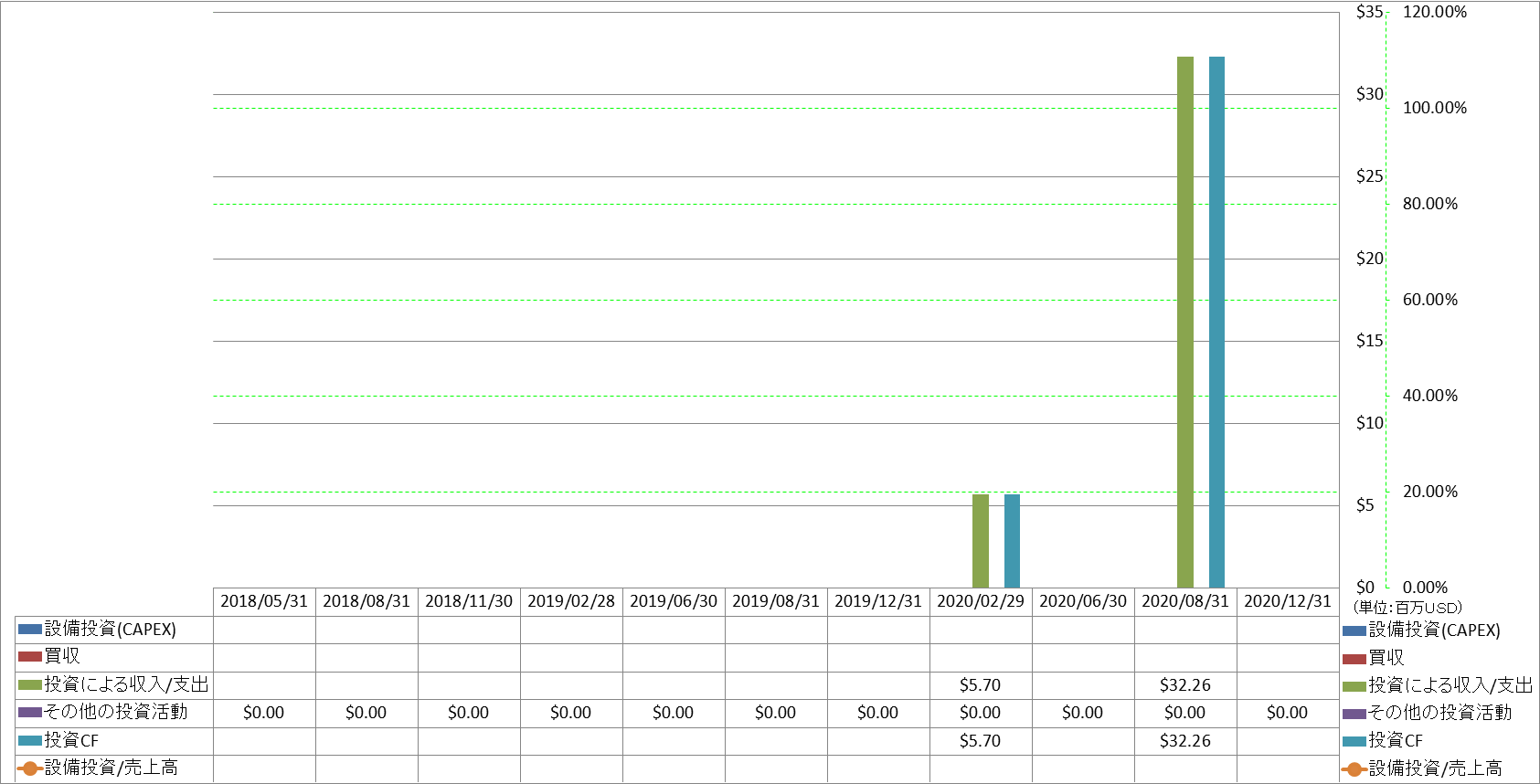Click the green 投資による収入/支出 swatch in table row header
This screenshot has height=784, width=1540.
point(30,685)
